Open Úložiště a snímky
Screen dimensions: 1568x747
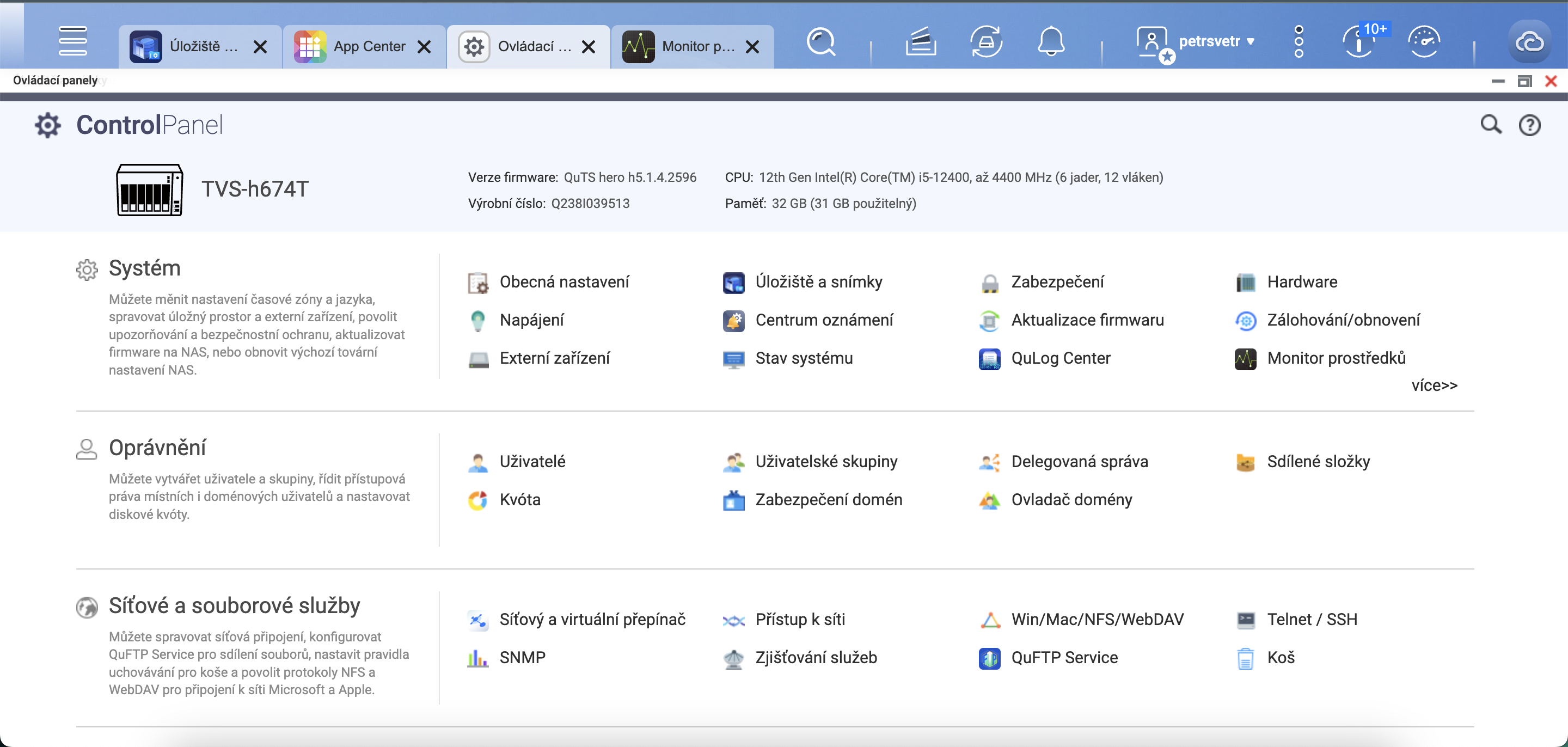tap(819, 281)
